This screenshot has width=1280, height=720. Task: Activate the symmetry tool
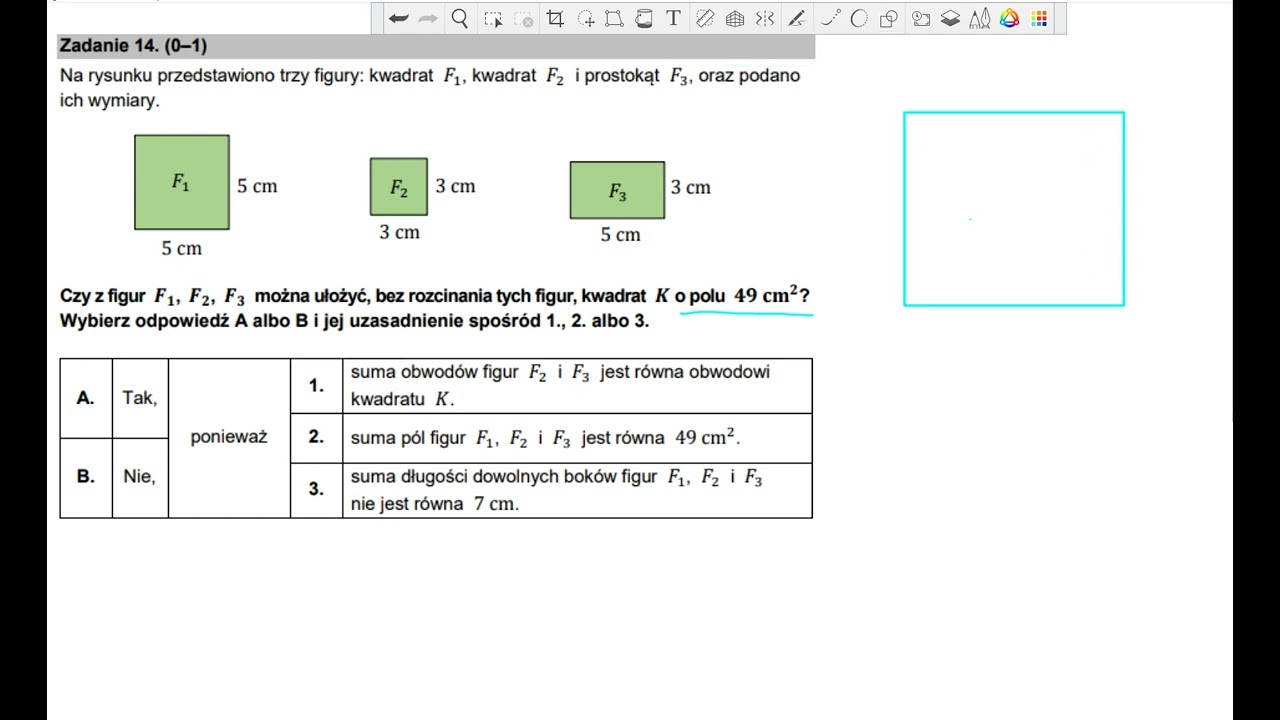[765, 18]
